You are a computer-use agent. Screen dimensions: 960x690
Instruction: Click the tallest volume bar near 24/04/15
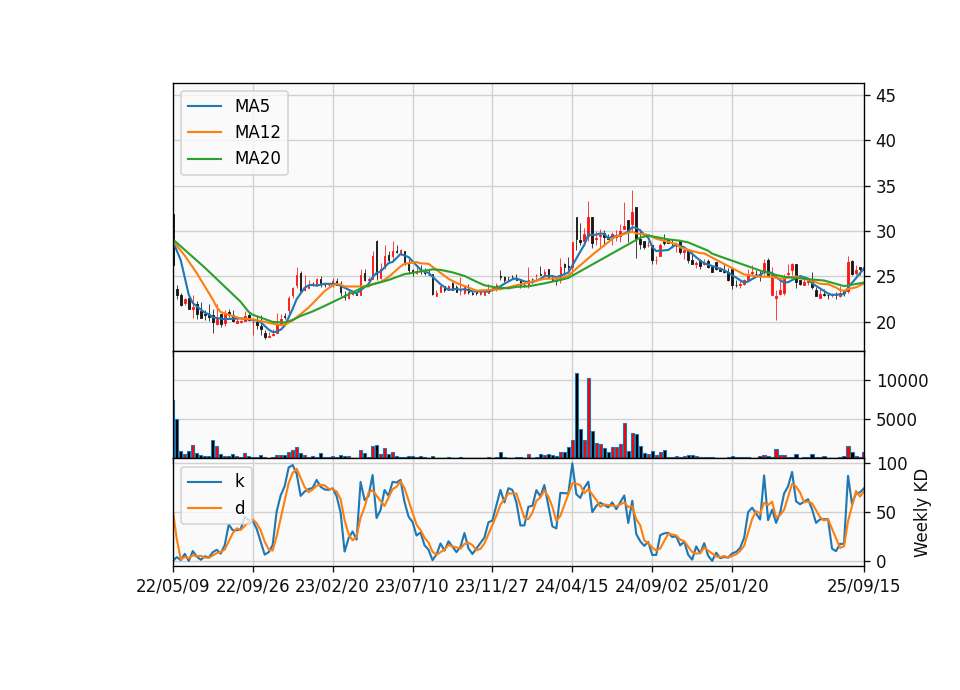577,416
